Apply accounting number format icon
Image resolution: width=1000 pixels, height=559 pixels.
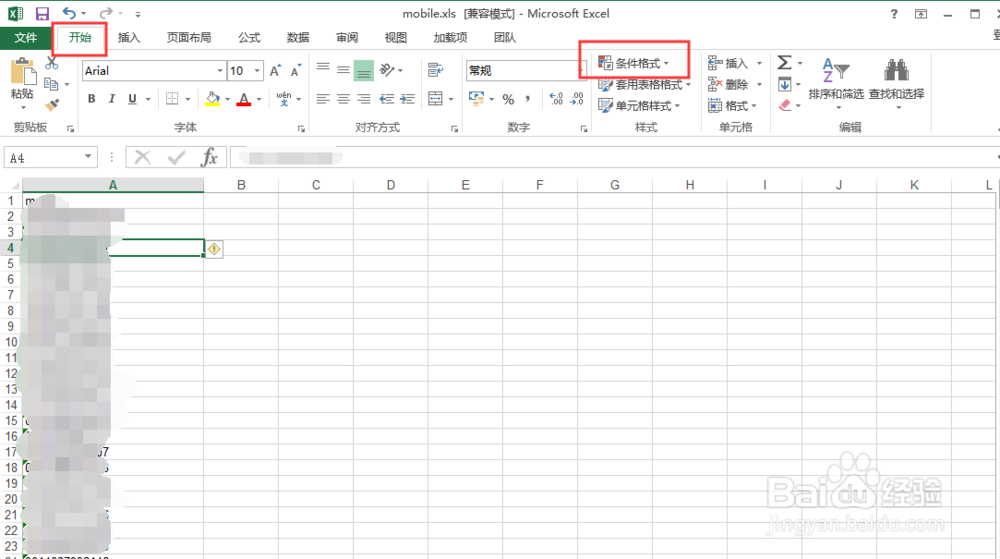(476, 99)
